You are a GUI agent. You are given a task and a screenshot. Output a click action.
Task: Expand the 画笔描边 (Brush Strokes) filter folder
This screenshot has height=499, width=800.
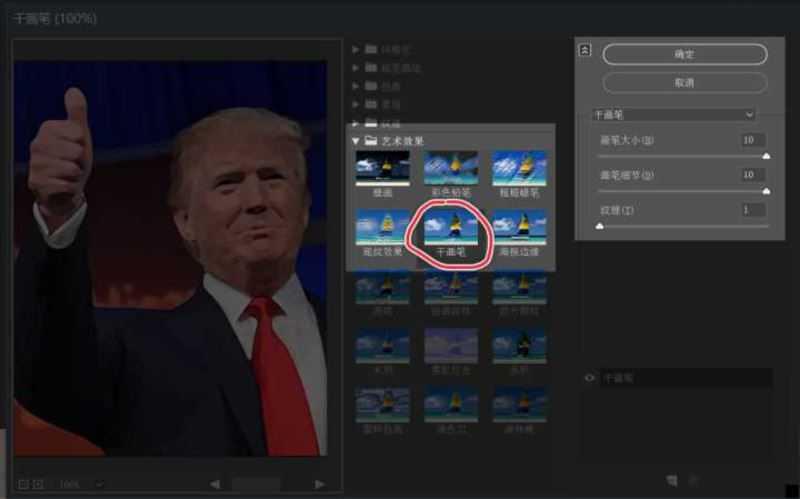356,68
